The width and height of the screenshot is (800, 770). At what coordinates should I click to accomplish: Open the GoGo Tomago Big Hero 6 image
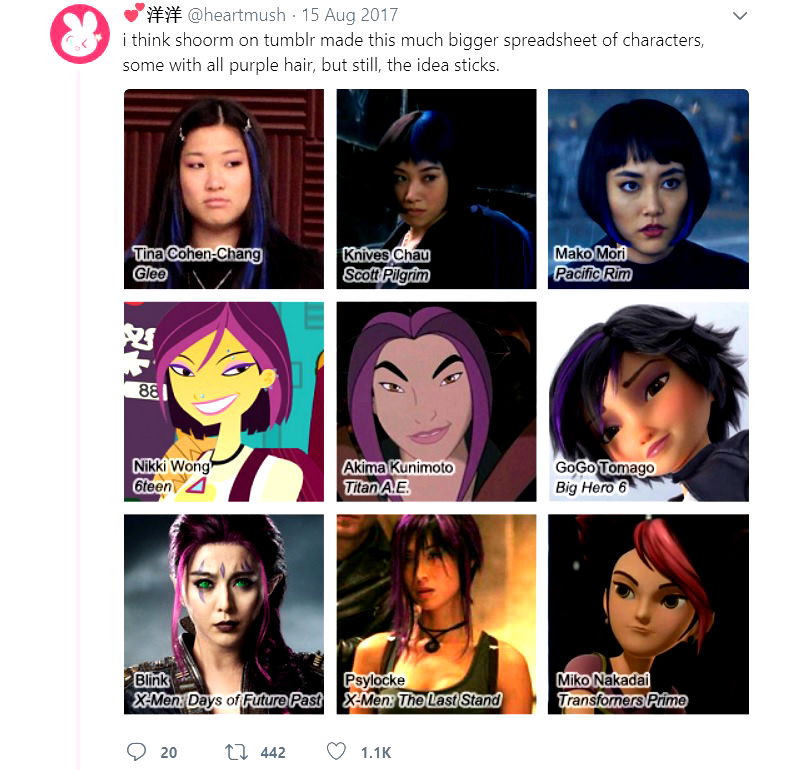point(648,402)
